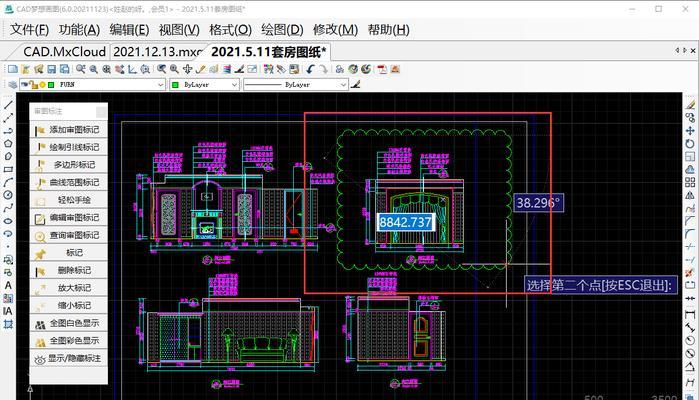The image size is (699, 400).
Task: Click the Rotate tool on right toolbar
Action: click(690, 144)
